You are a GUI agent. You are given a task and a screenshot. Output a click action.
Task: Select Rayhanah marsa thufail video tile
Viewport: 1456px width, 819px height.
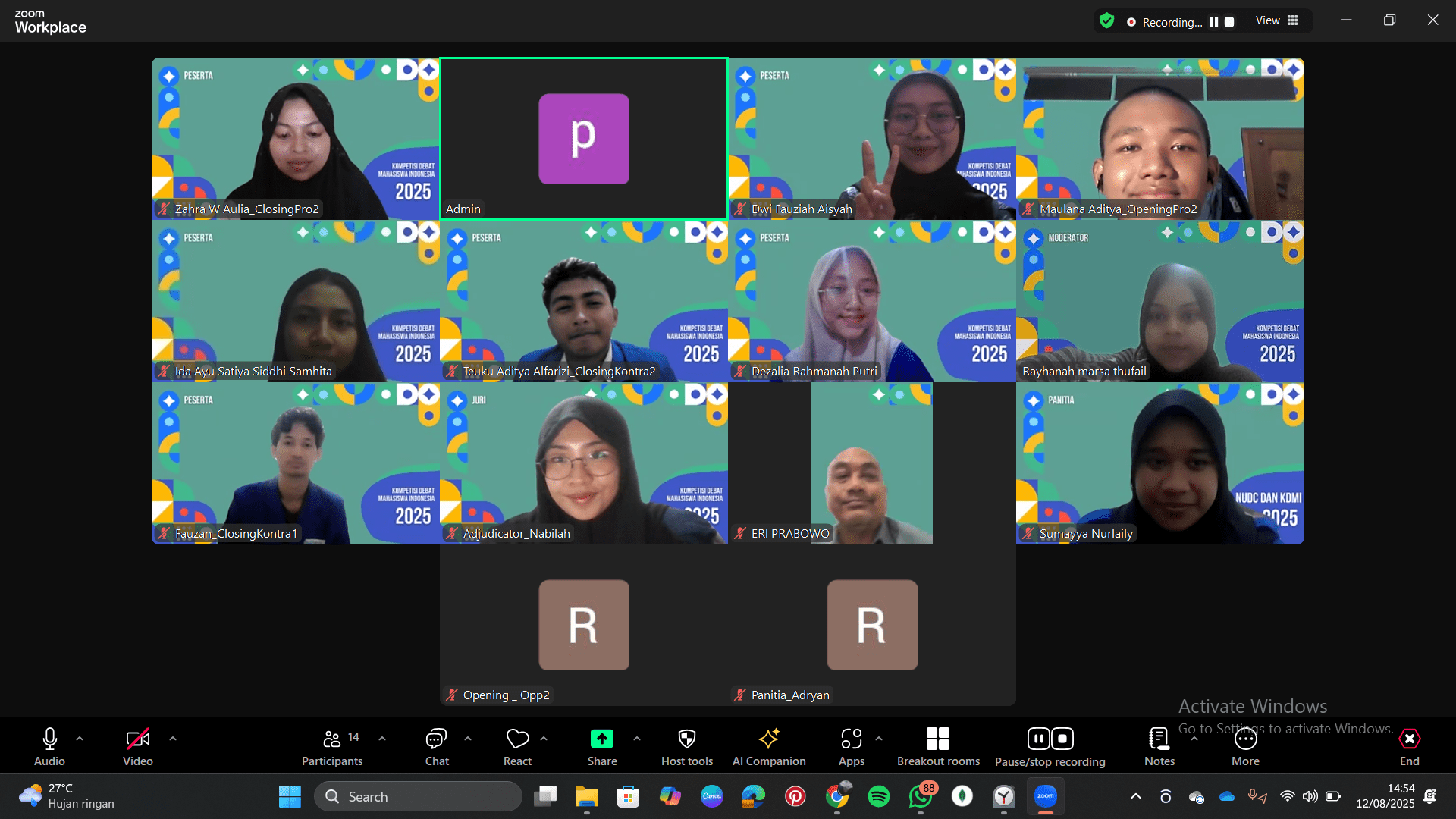(1159, 301)
